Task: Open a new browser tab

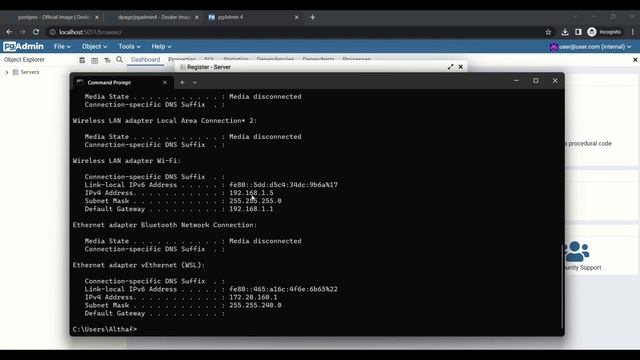Action: click(x=313, y=17)
